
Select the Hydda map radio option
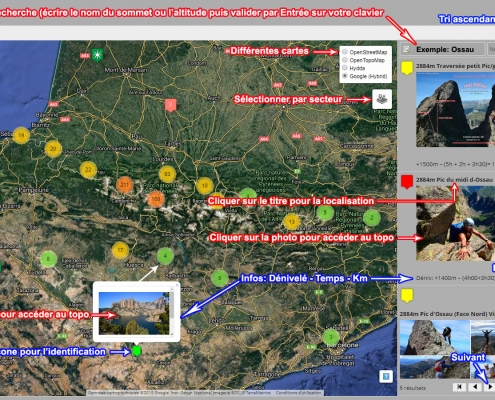coord(345,68)
